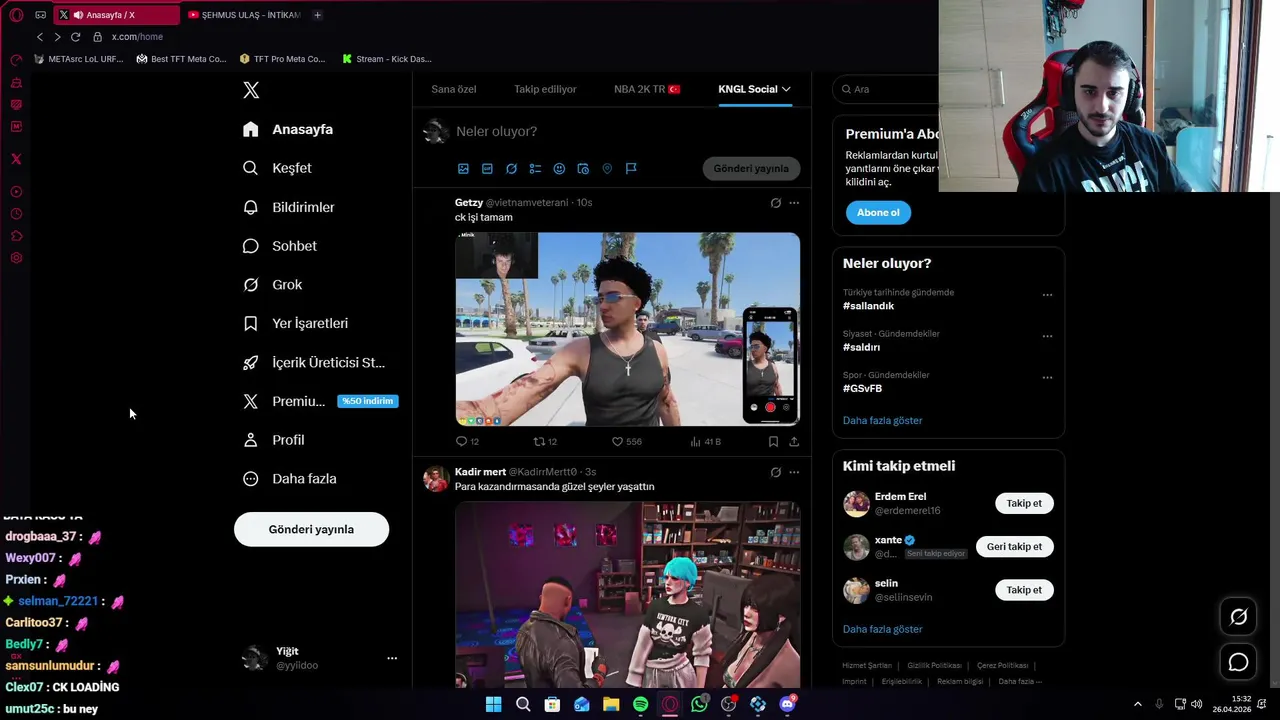Click the Neler oluyor? compose field
1280x720 pixels.
626,131
